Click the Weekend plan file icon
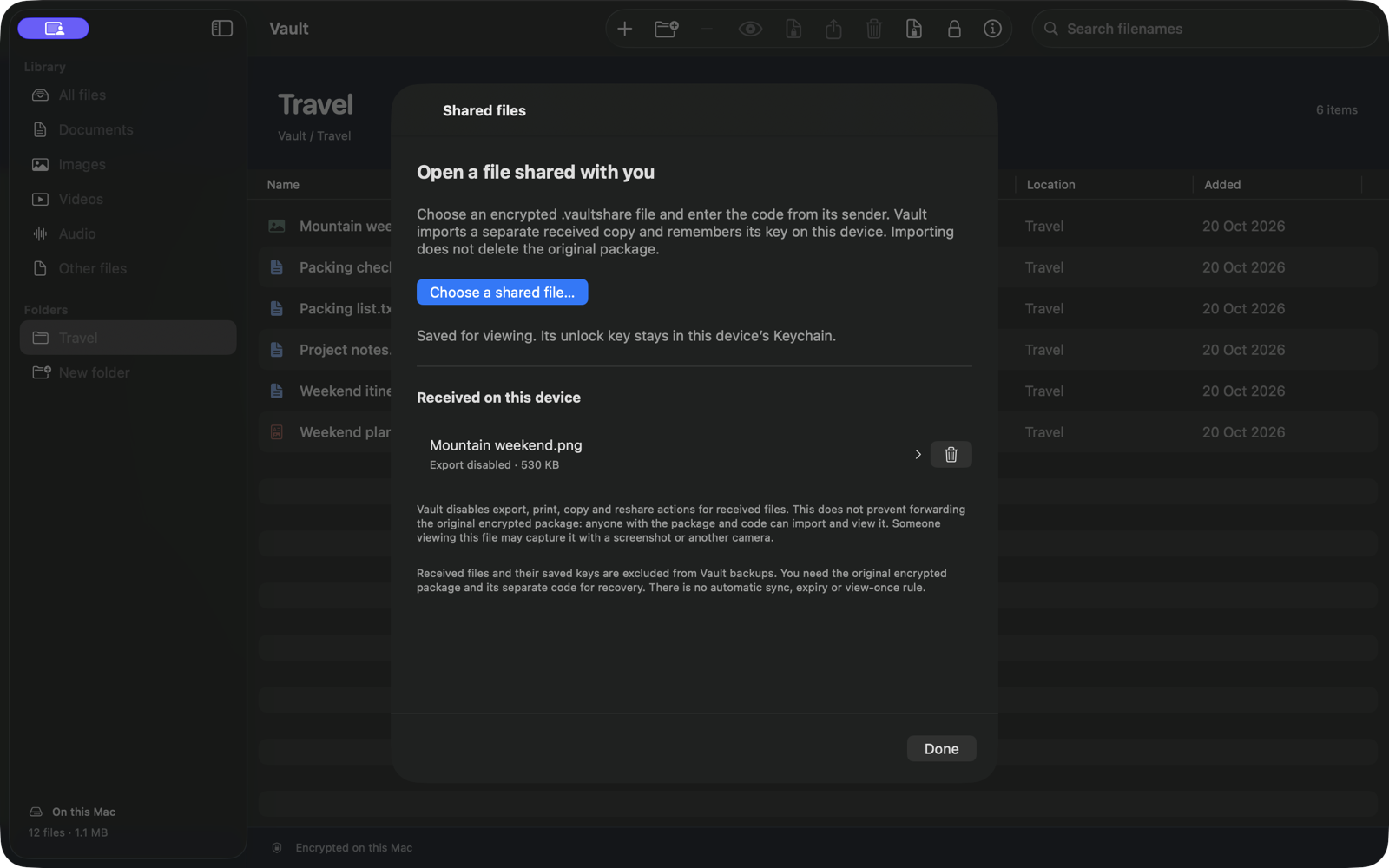This screenshot has width=1389, height=868. [x=277, y=431]
